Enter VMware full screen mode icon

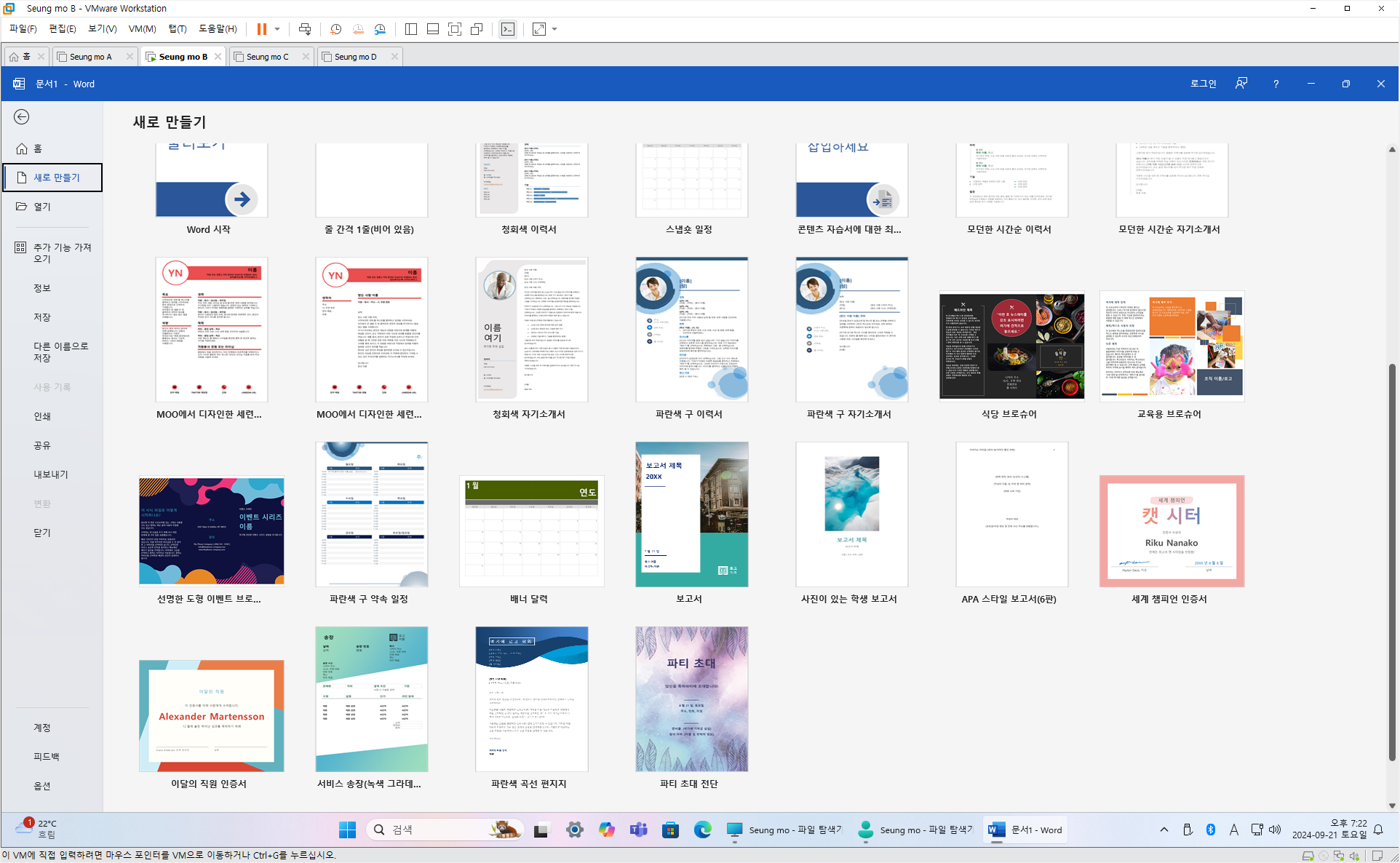(x=455, y=29)
